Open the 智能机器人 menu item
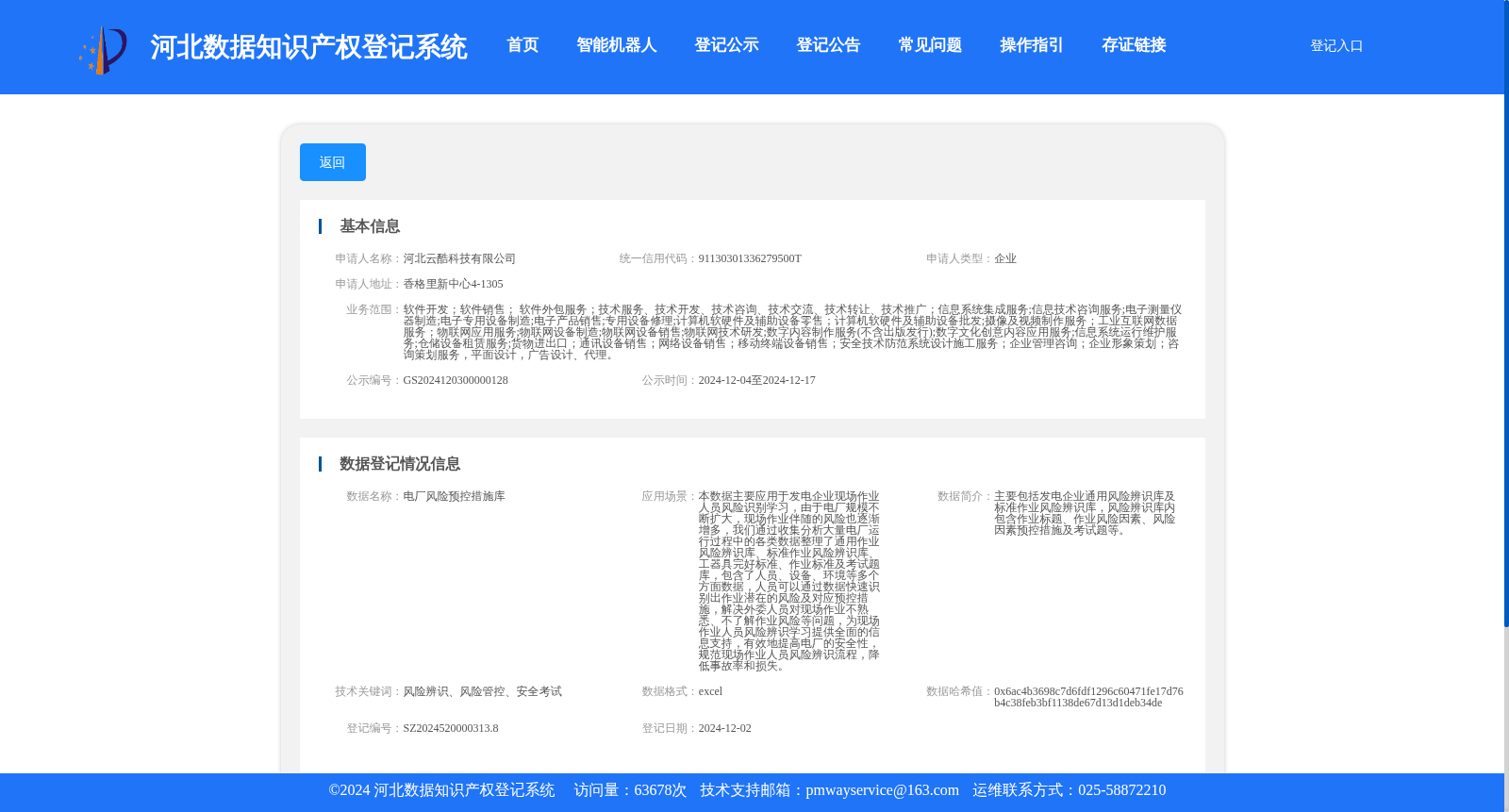This screenshot has height=812, width=1509. point(617,45)
